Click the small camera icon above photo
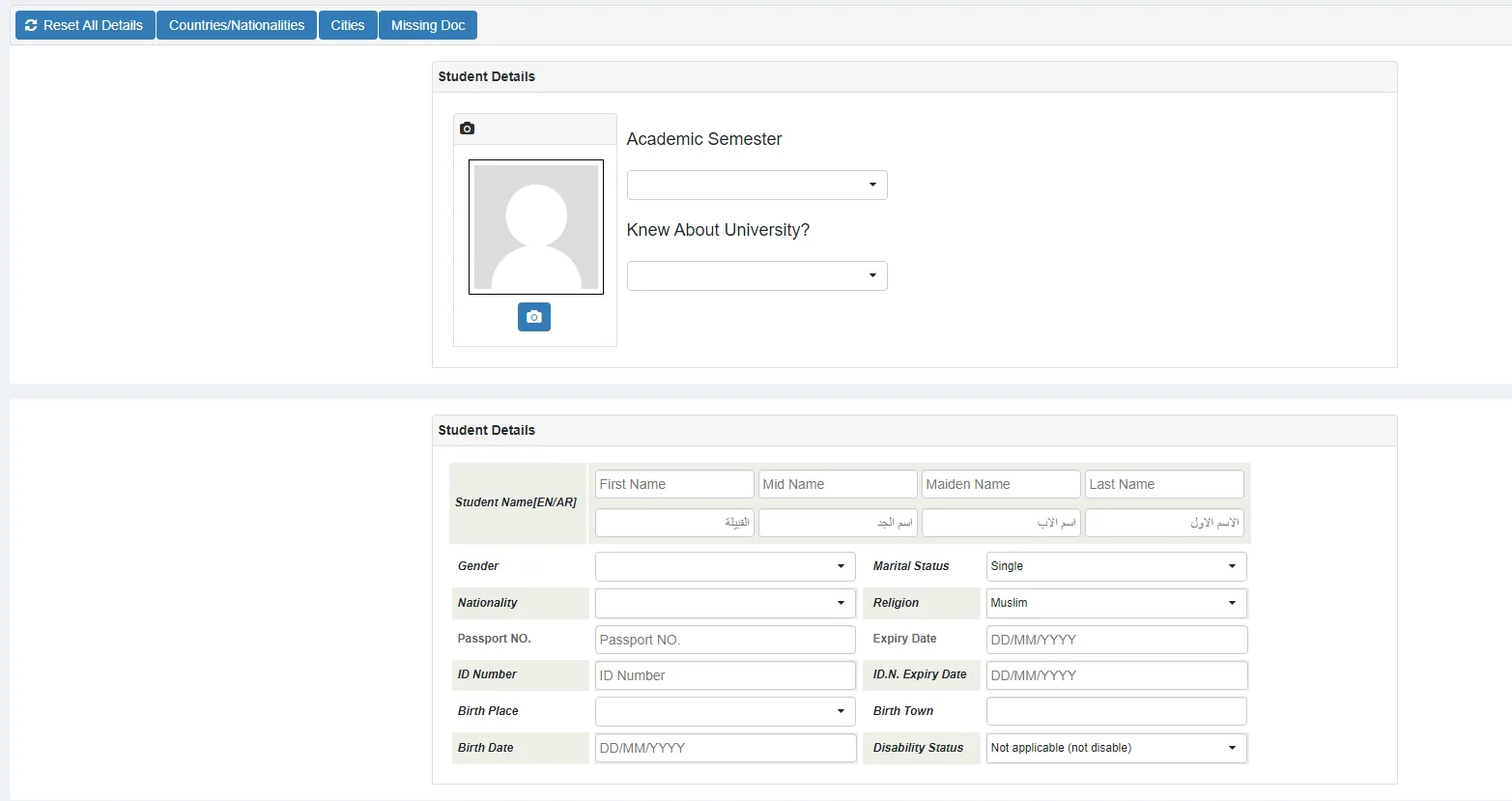The height and width of the screenshot is (801, 1512). 468,129
